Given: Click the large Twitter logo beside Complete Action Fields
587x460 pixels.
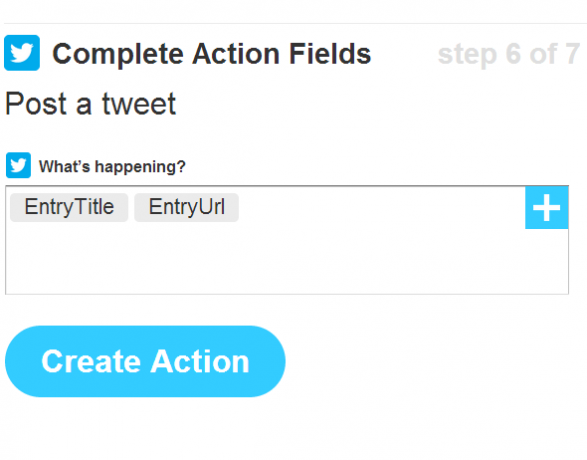Looking at the screenshot, I should click(x=22, y=53).
